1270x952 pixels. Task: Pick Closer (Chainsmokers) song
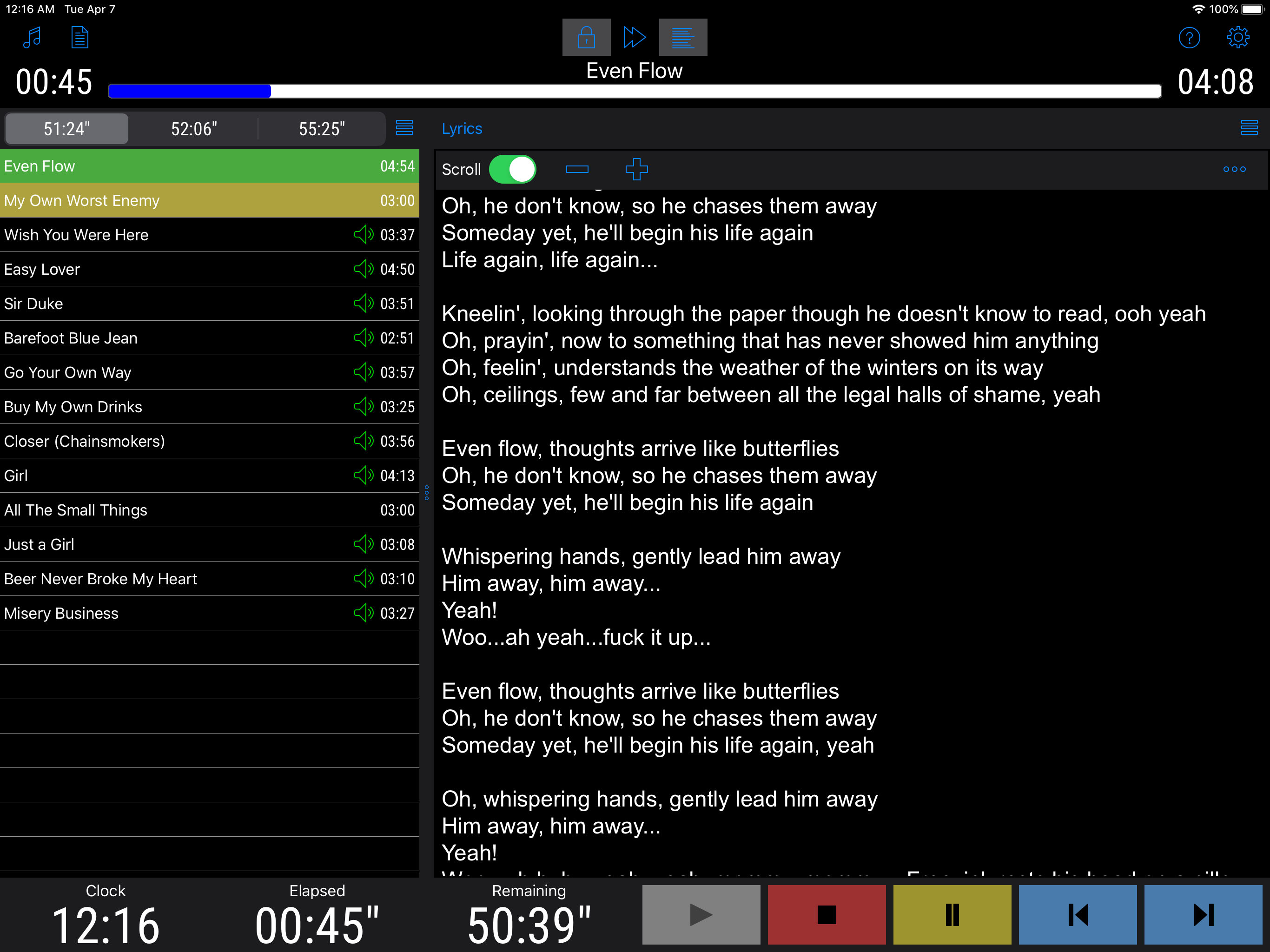click(x=210, y=442)
